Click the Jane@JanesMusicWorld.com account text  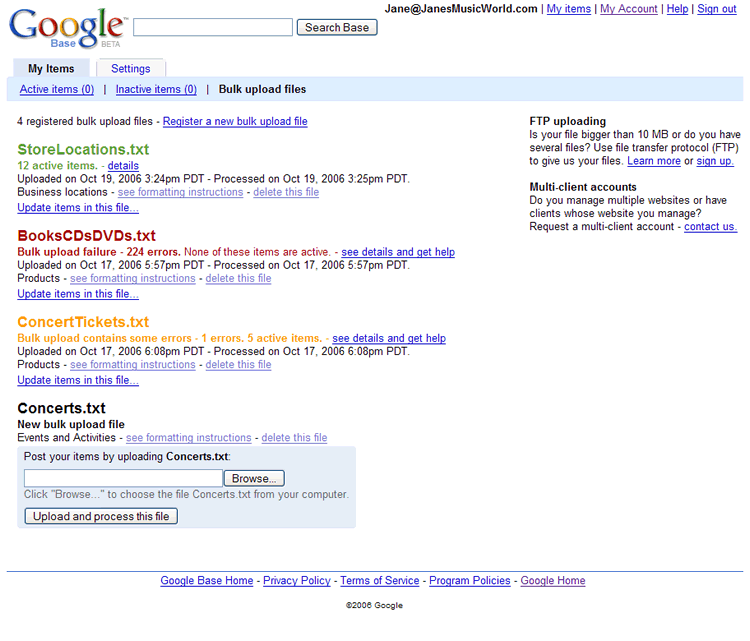461,9
